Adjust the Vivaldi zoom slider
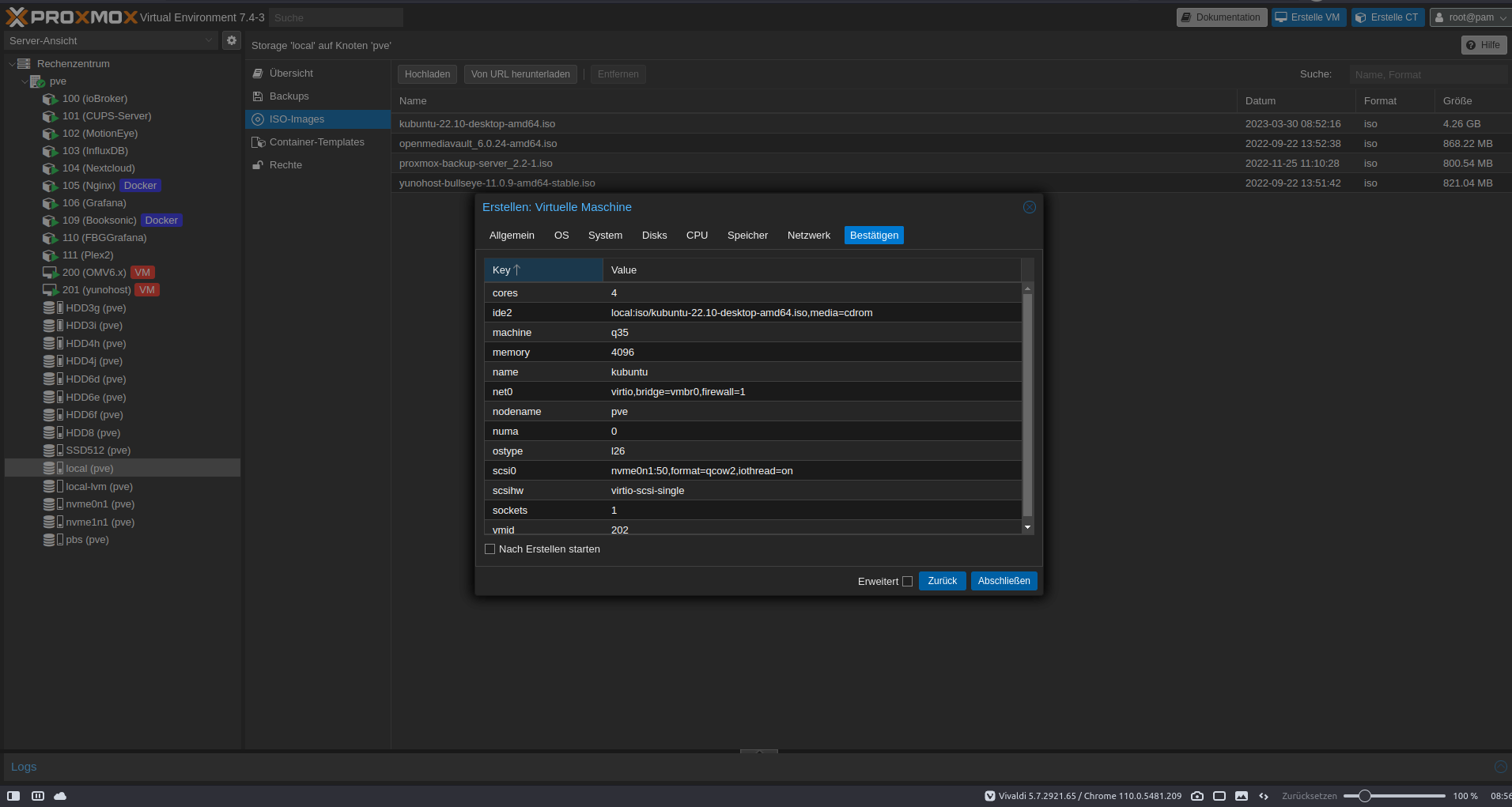1512x807 pixels. coord(1365,796)
